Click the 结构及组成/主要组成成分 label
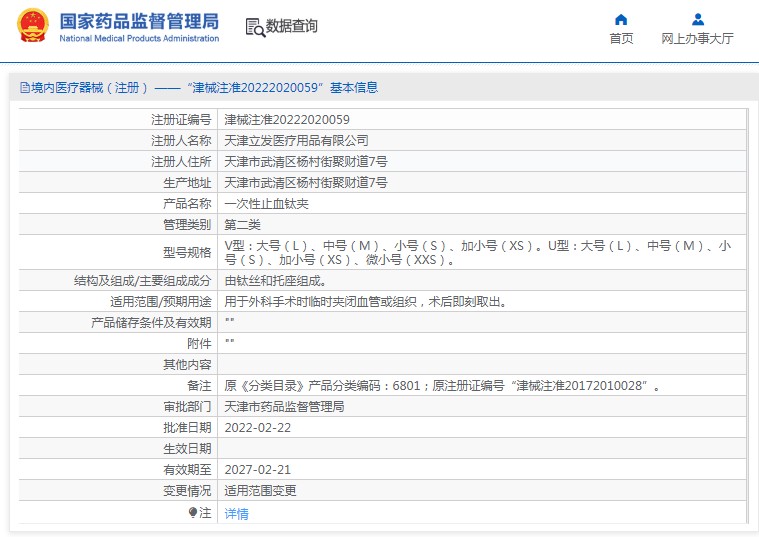This screenshot has height=537, width=759. click(x=142, y=281)
